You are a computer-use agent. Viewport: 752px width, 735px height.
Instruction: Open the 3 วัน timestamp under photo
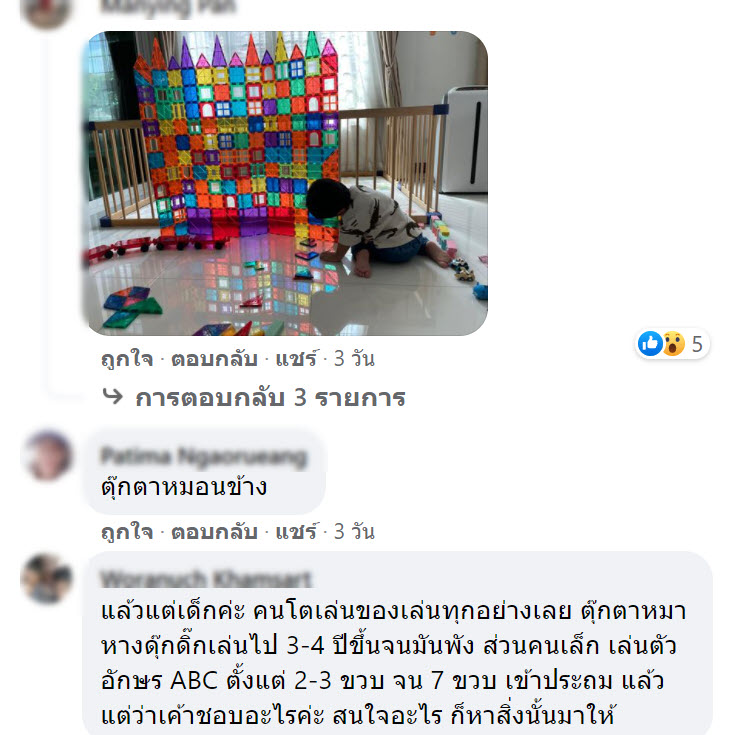click(354, 359)
